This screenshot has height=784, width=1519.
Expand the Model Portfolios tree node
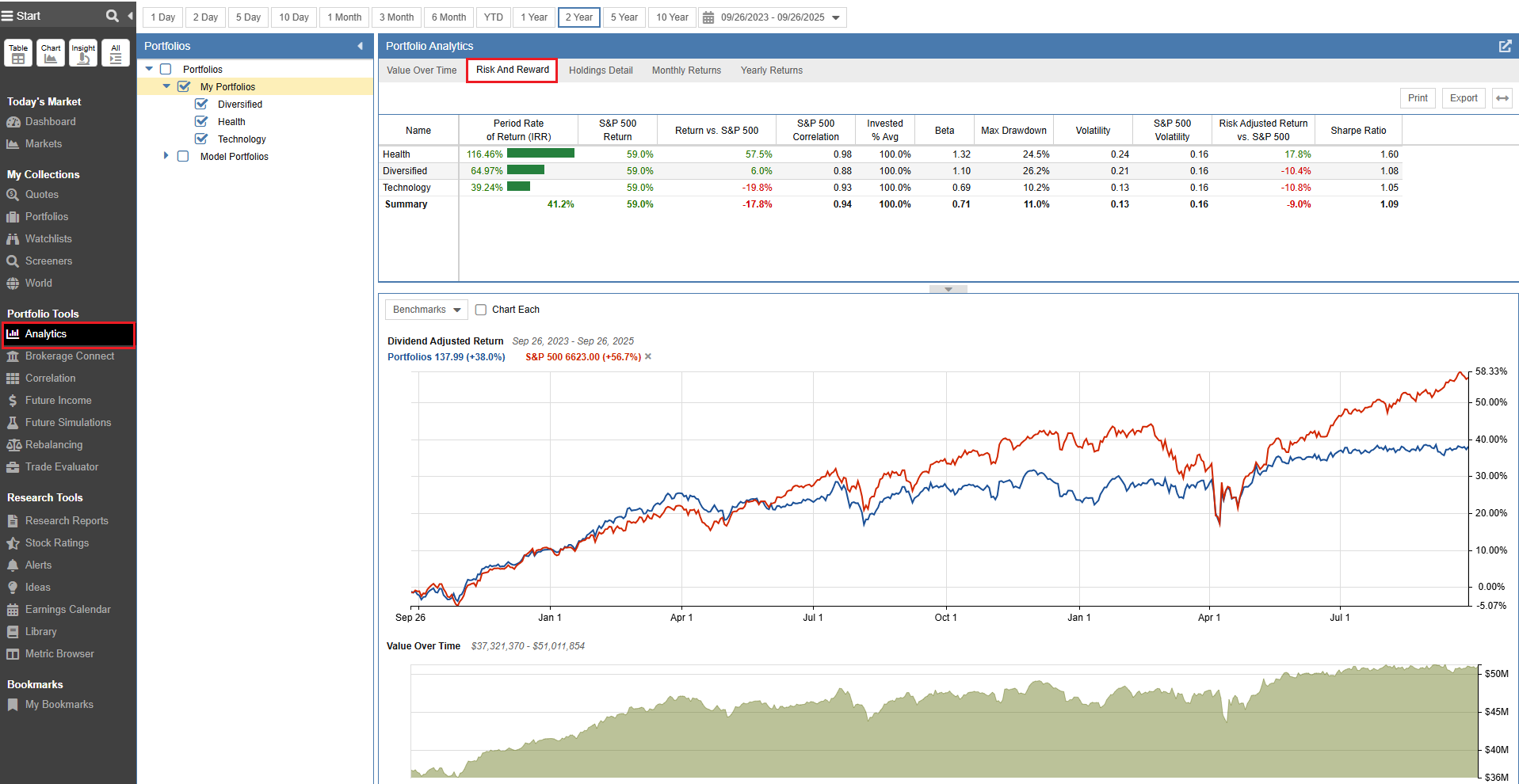coord(166,156)
